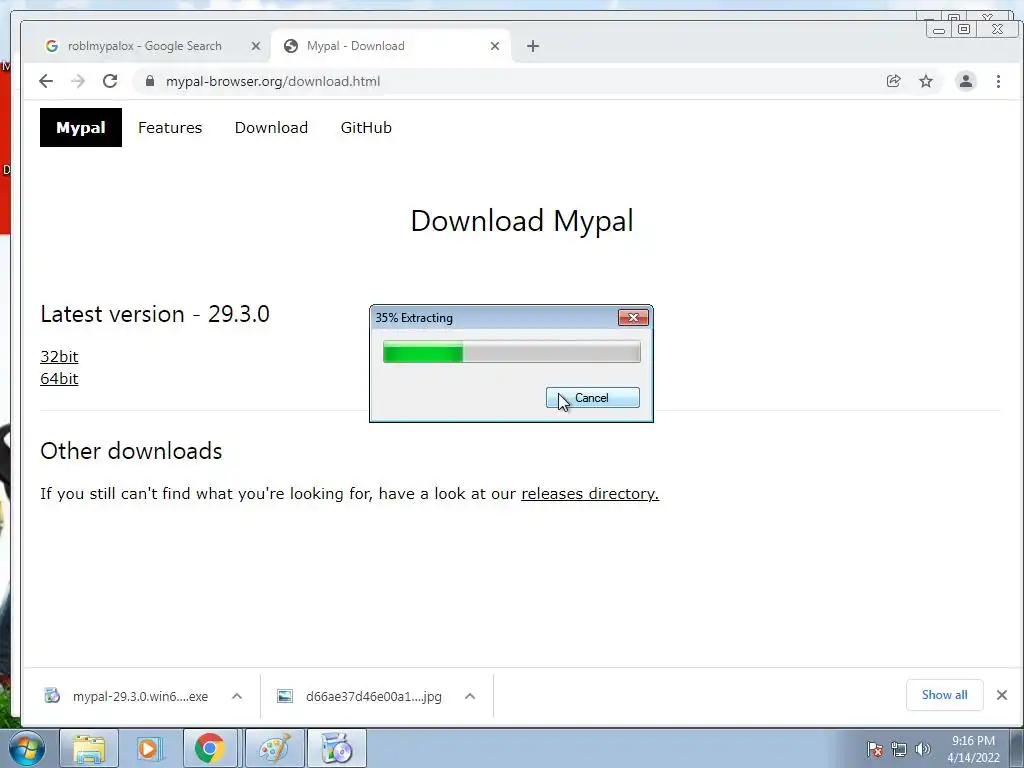1024x768 pixels.
Task: Download the 64bit version
Action: click(x=59, y=379)
